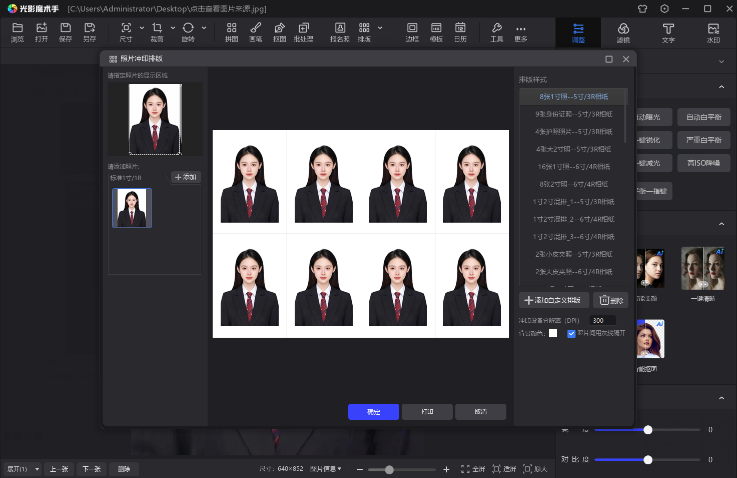Expand the 旋转 rotate dropdown arrow
The height and width of the screenshot is (478, 737).
(204, 27)
